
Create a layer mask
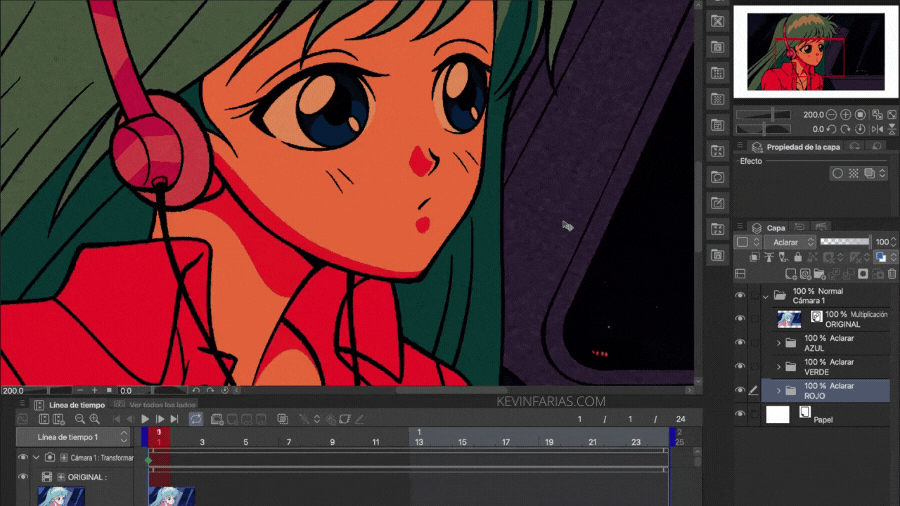[x=863, y=274]
